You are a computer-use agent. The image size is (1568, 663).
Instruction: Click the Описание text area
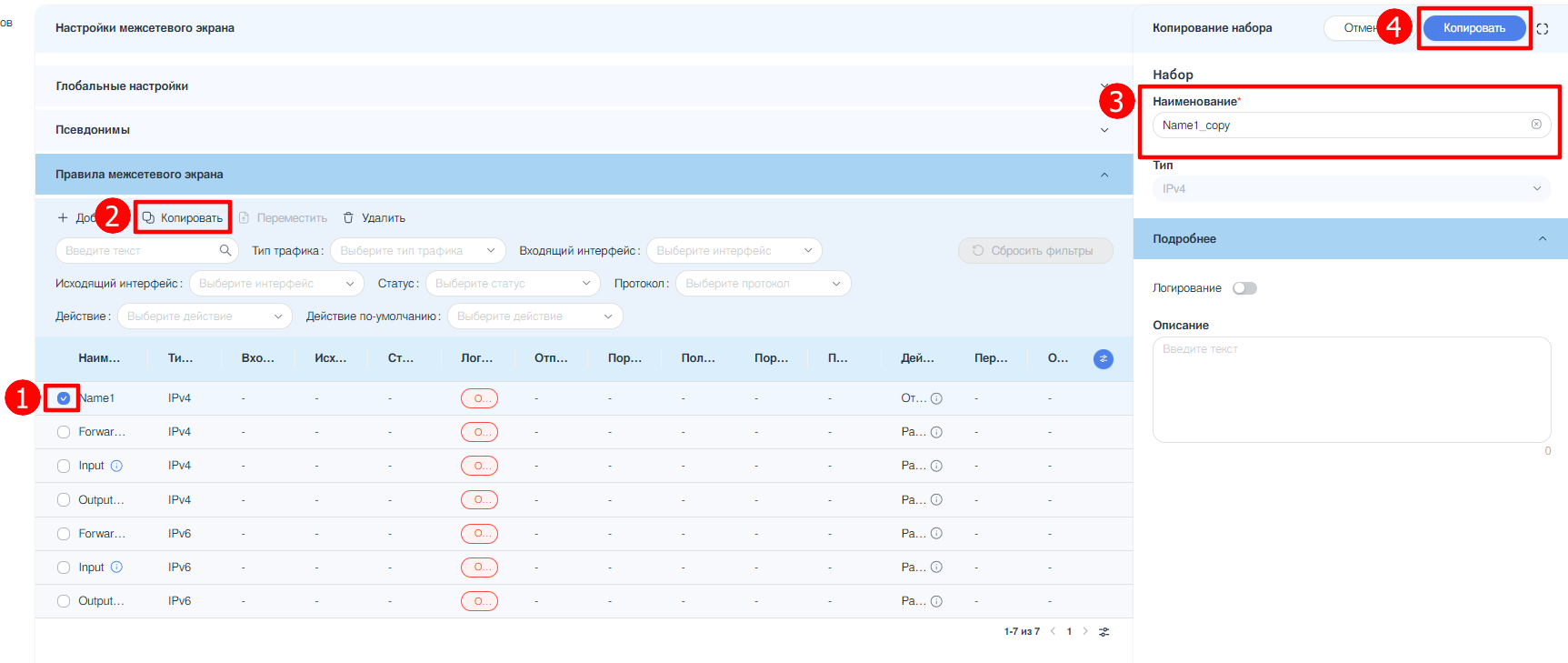coord(1352,390)
